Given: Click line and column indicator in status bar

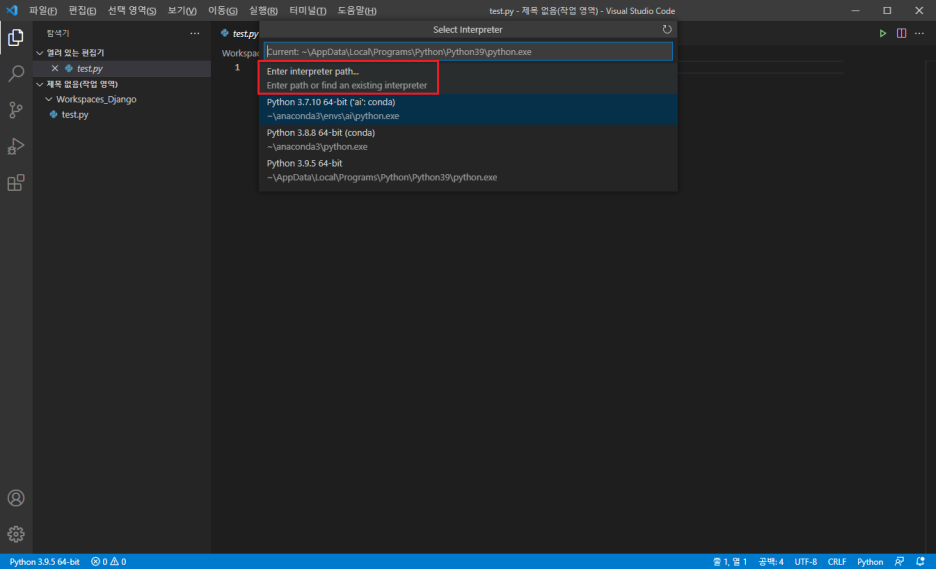Looking at the screenshot, I should [x=729, y=562].
